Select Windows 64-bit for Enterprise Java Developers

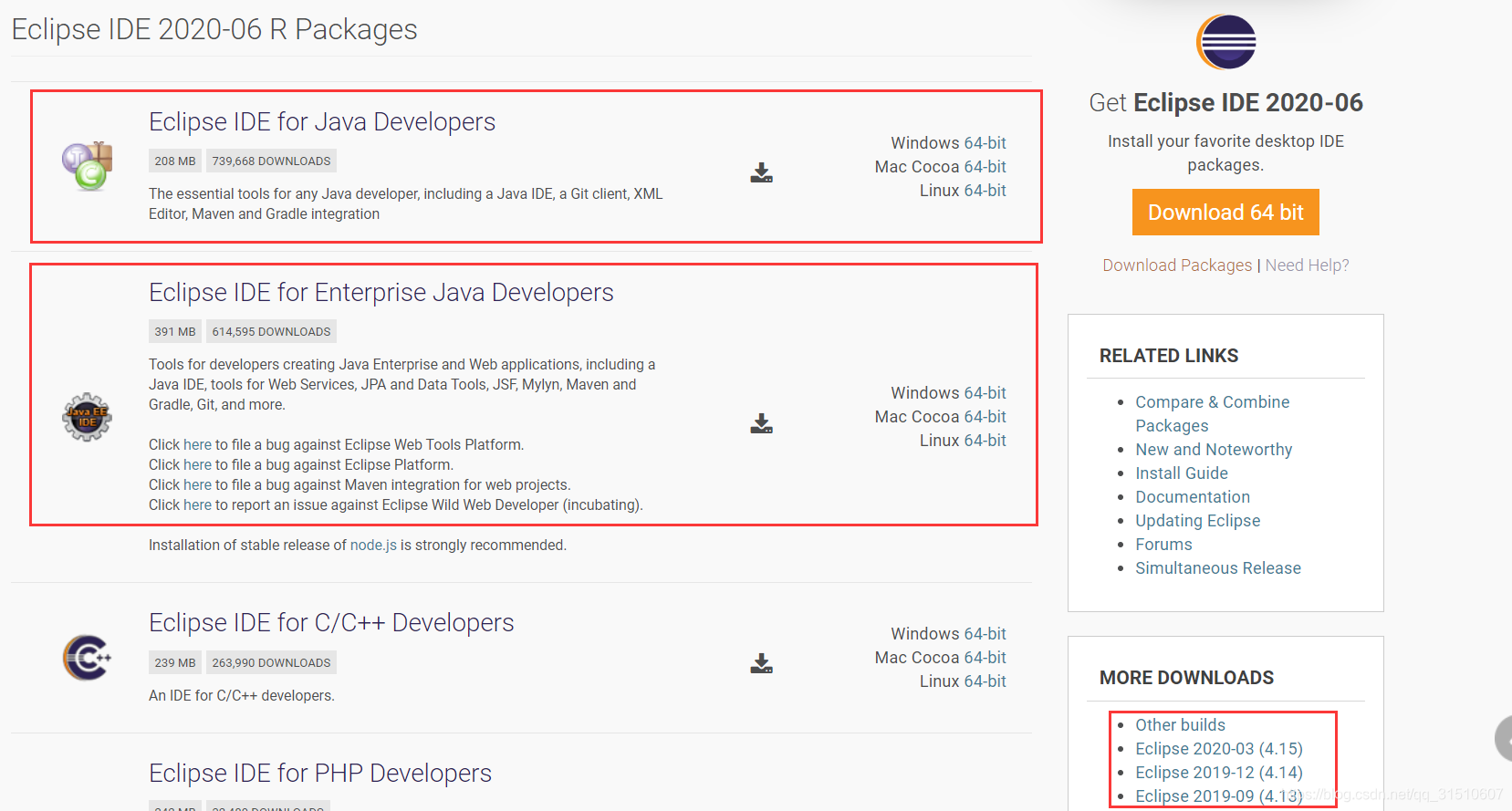click(x=985, y=393)
